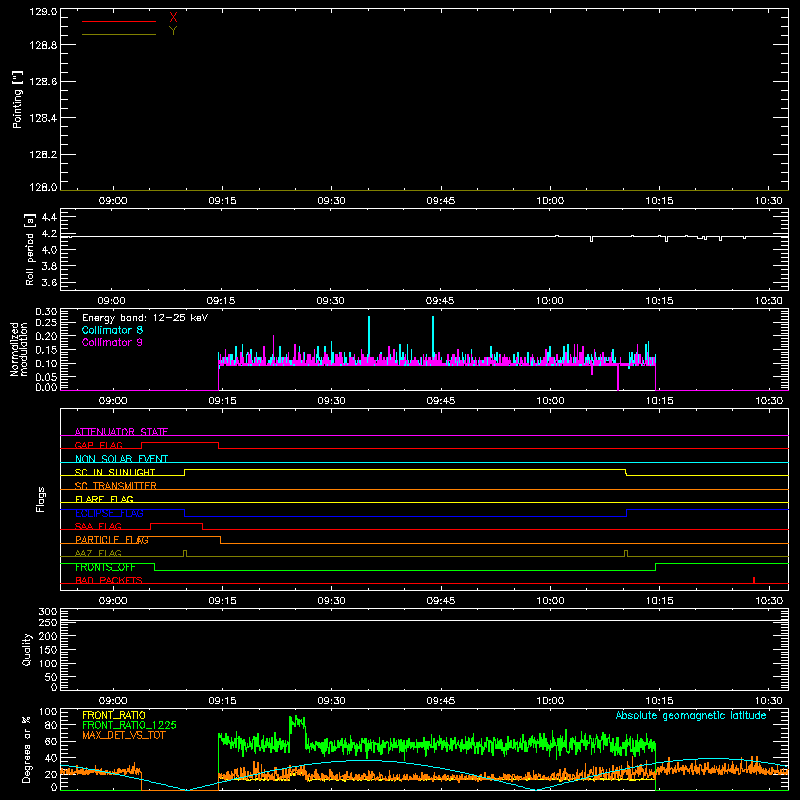Click the red X legend label
The width and height of the screenshot is (800, 800).
173,18
